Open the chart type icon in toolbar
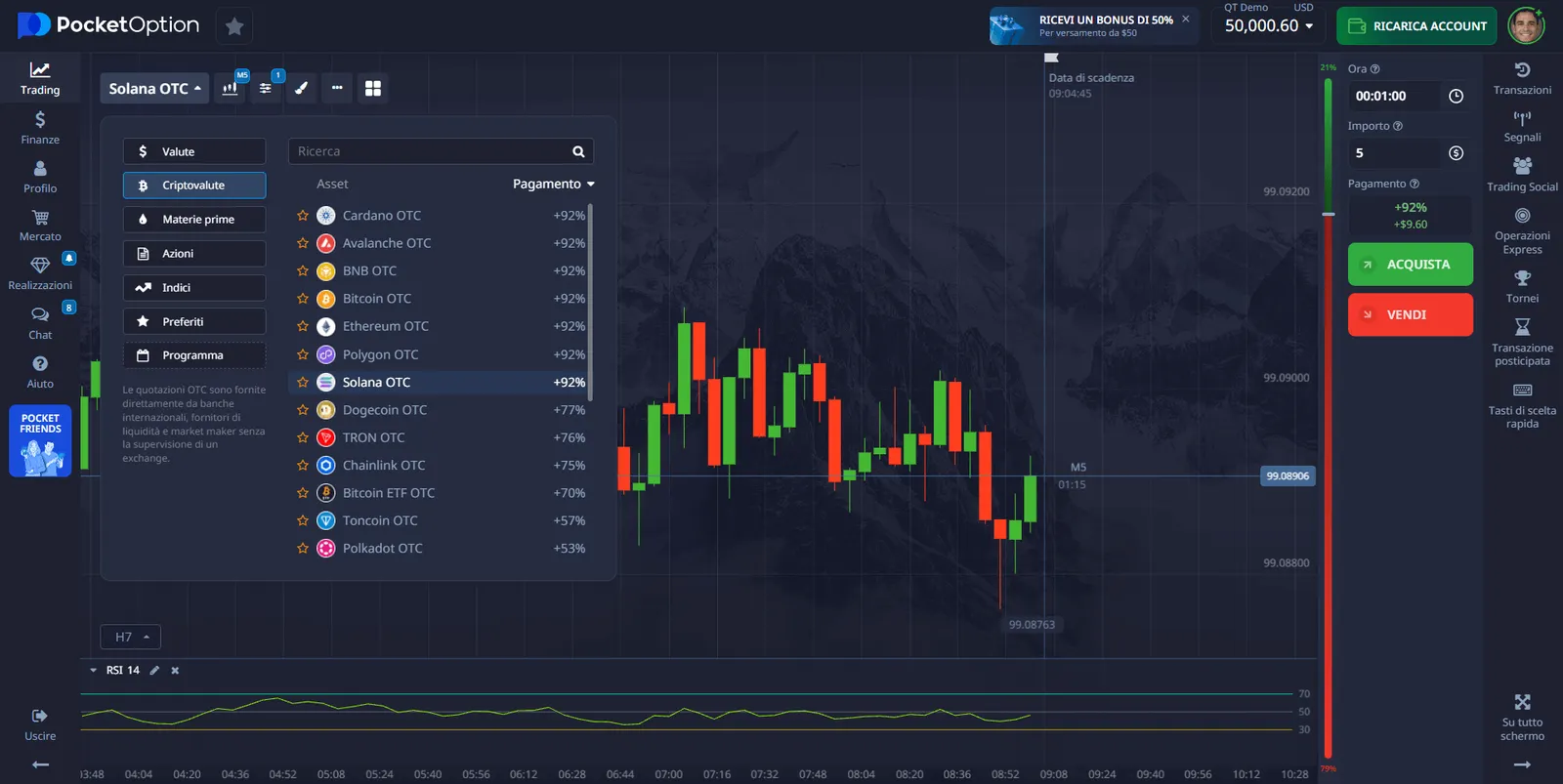The width and height of the screenshot is (1563, 784). pos(231,89)
